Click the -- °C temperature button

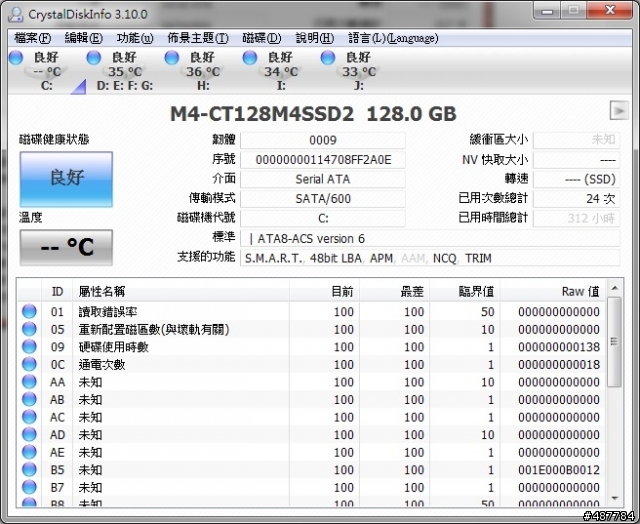coord(66,247)
